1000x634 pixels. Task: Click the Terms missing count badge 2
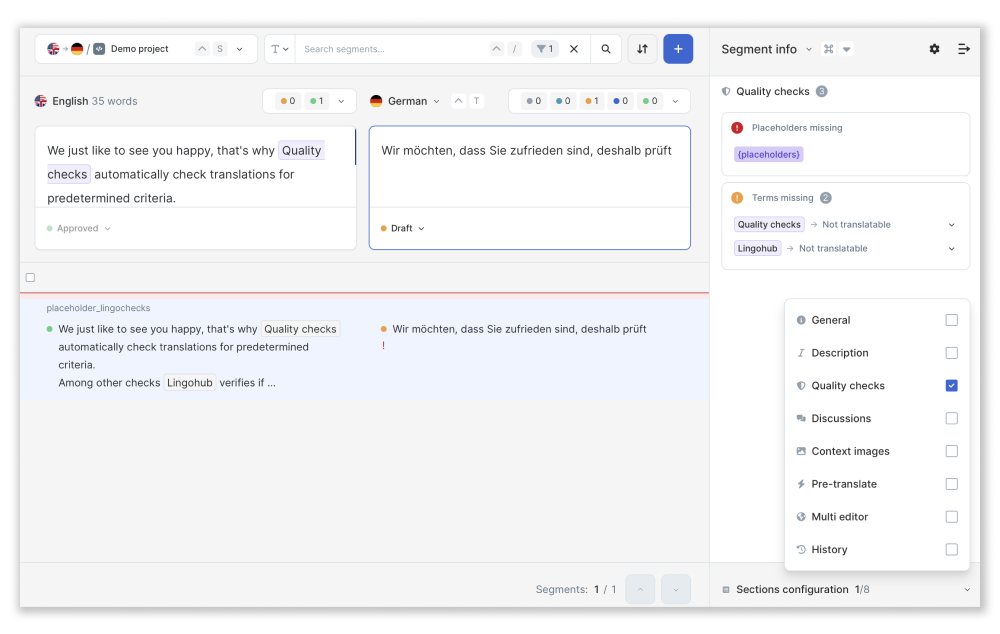pyautogui.click(x=825, y=198)
